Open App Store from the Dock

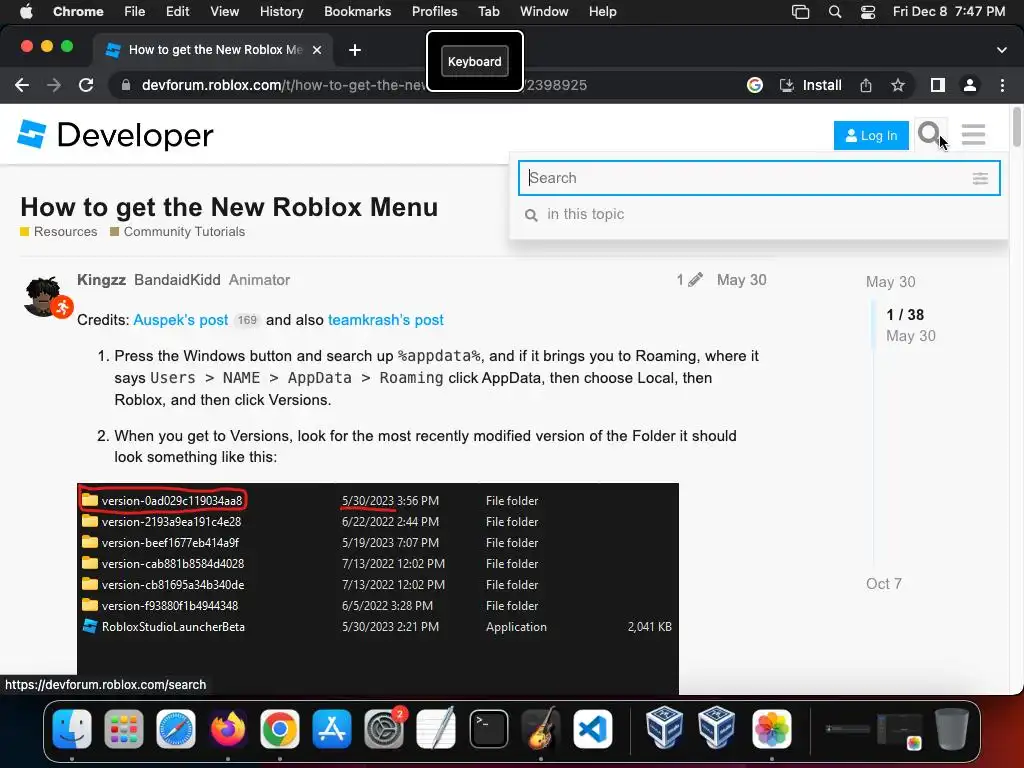point(332,729)
